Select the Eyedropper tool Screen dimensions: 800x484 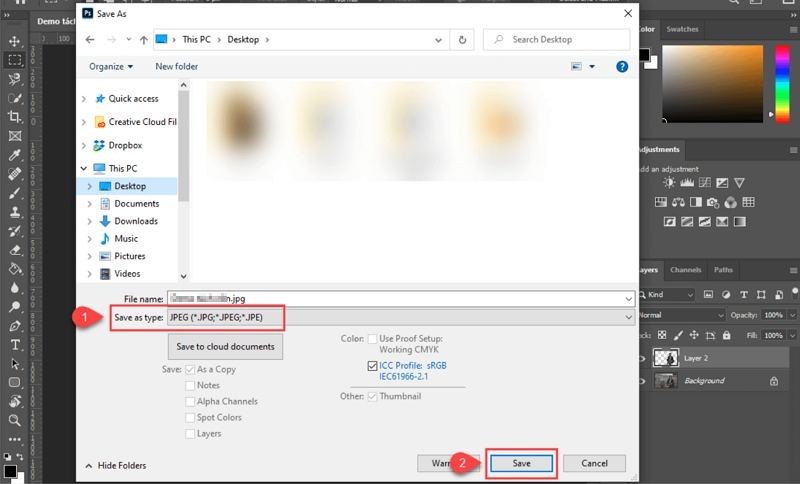point(15,155)
